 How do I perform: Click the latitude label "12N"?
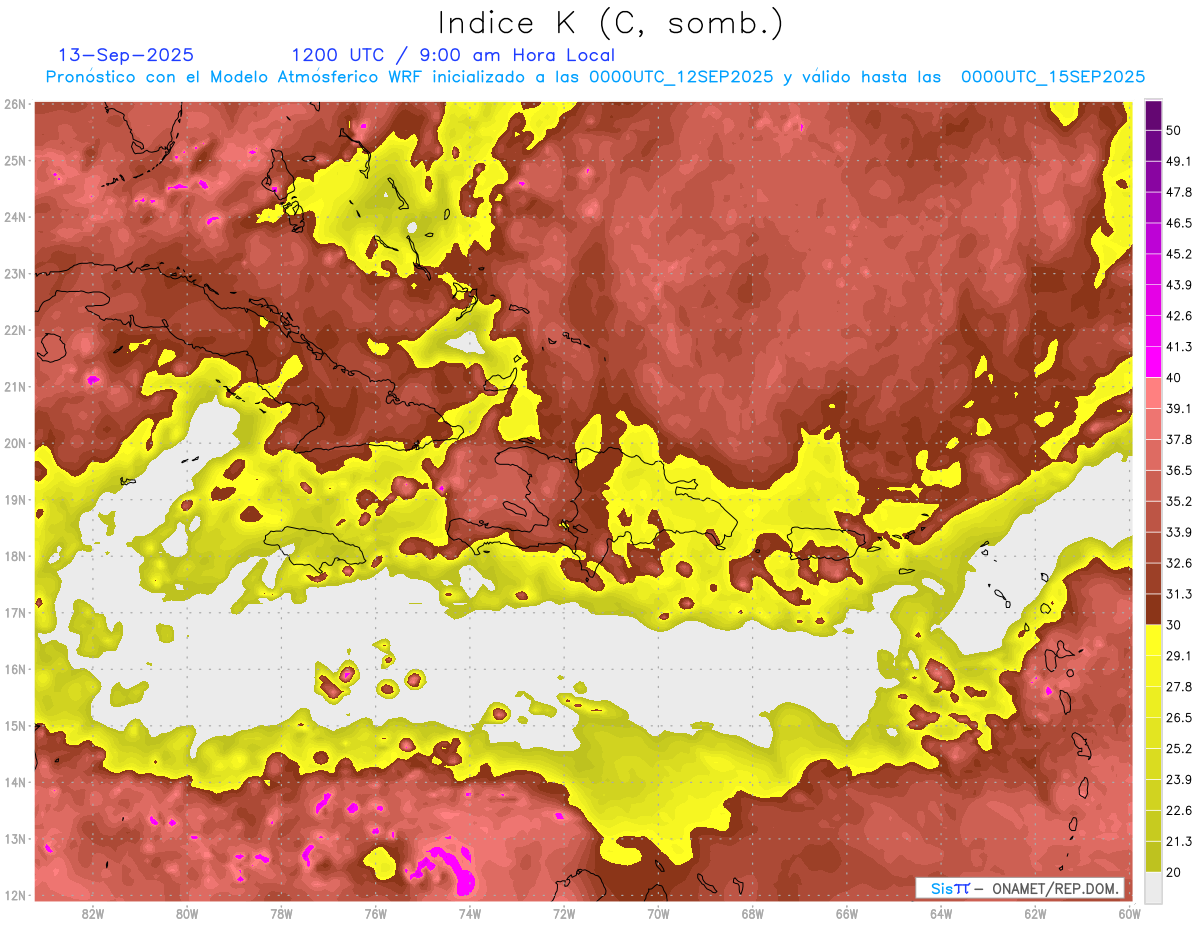pyautogui.click(x=14, y=895)
